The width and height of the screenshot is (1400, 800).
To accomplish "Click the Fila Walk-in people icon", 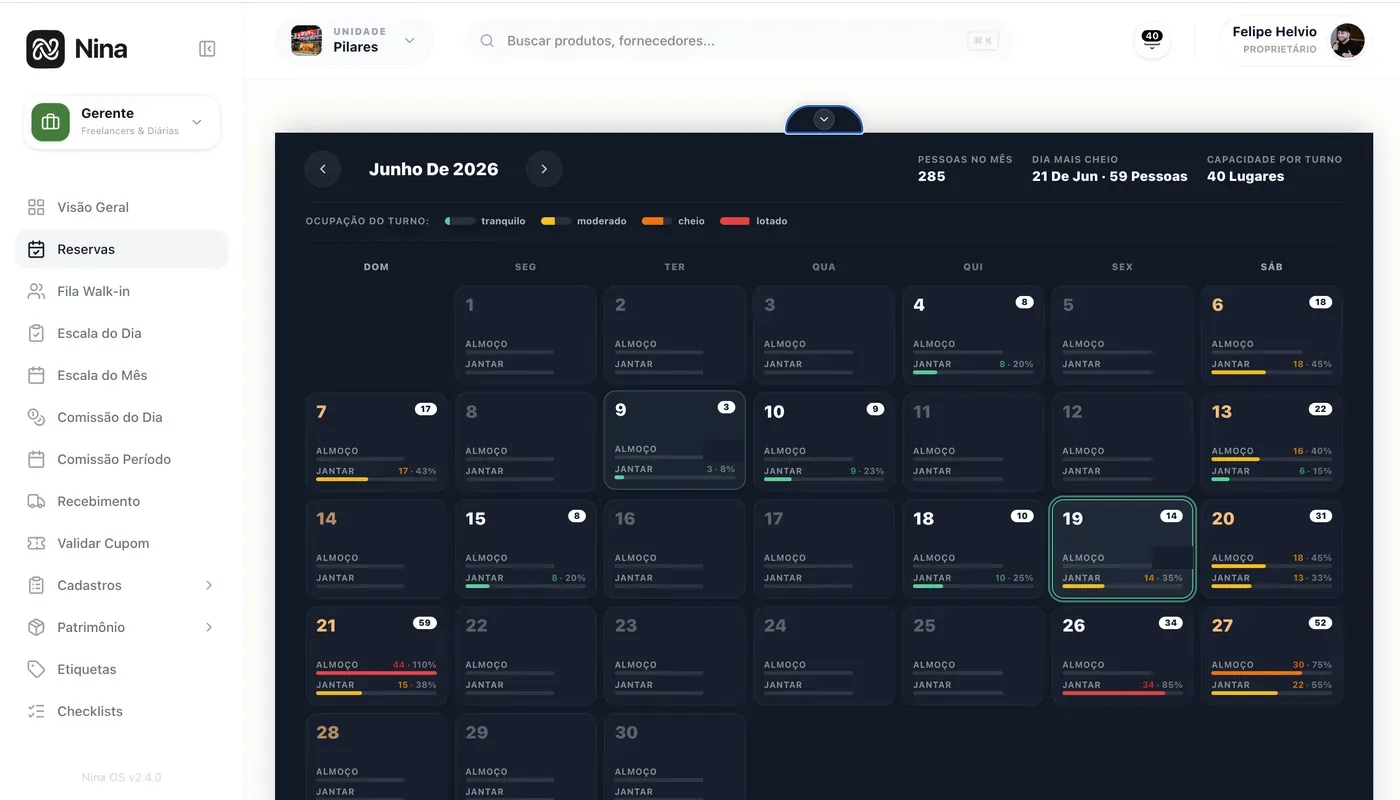I will tap(36, 291).
